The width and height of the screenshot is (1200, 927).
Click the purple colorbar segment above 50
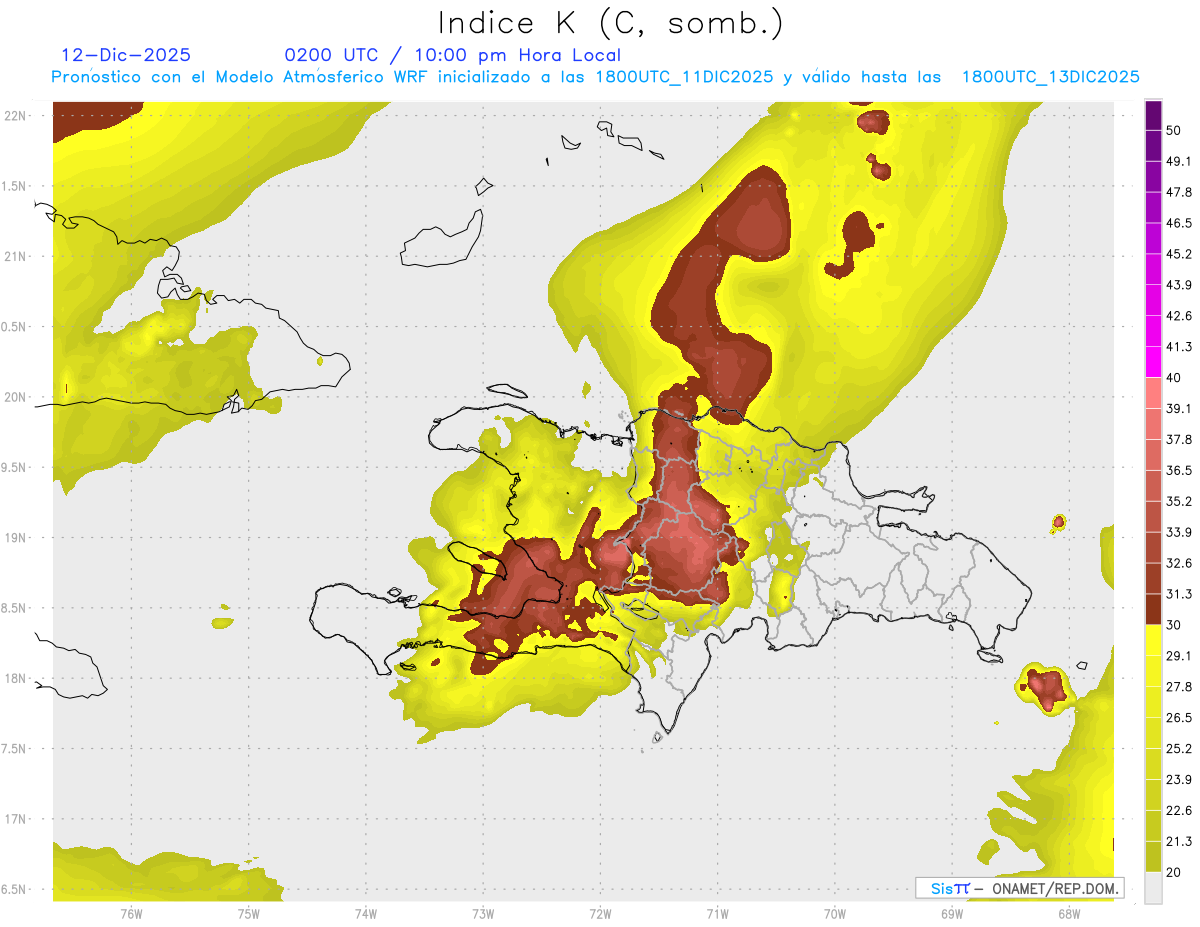click(x=1154, y=115)
